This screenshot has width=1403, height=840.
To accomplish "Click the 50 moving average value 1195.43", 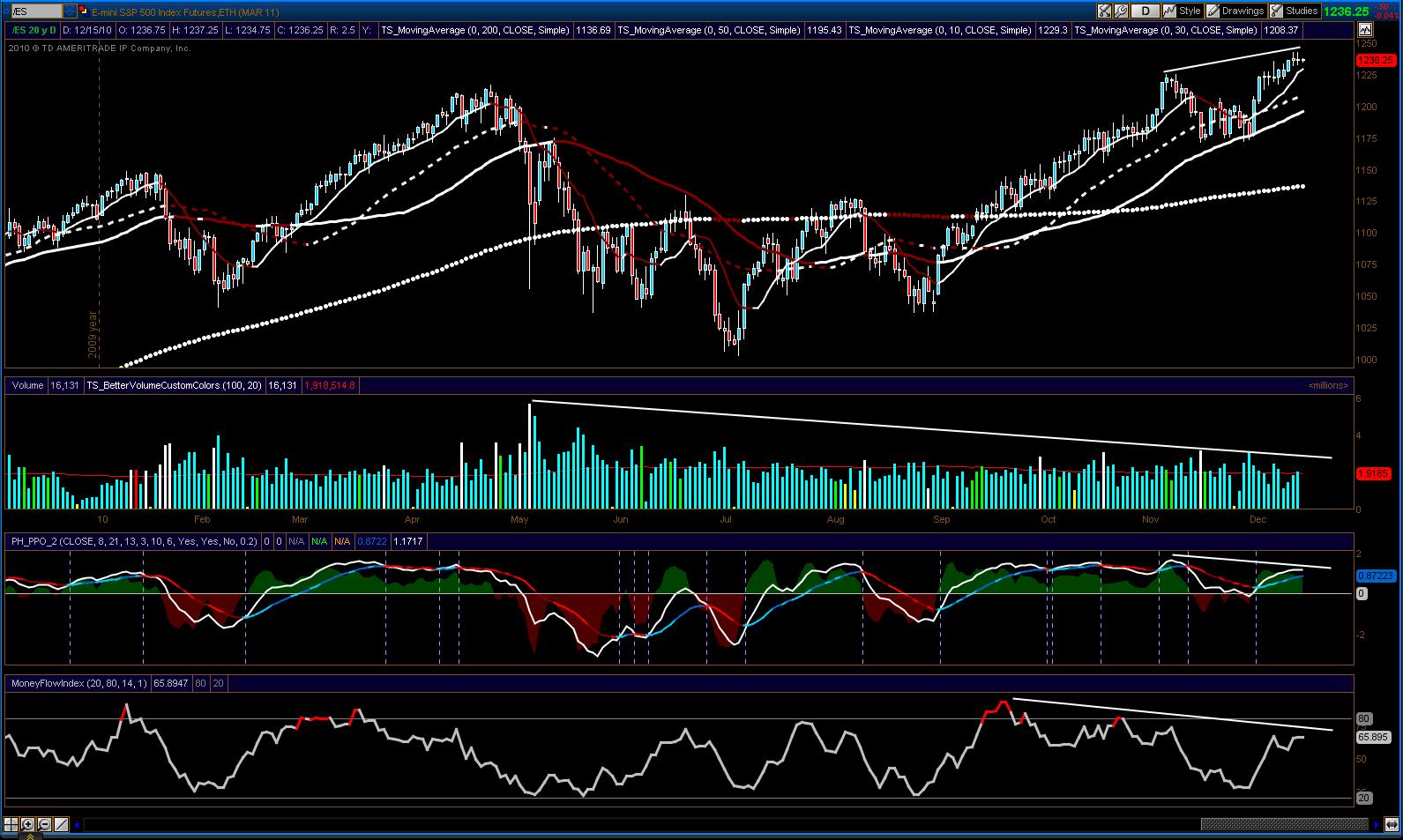I will (825, 30).
